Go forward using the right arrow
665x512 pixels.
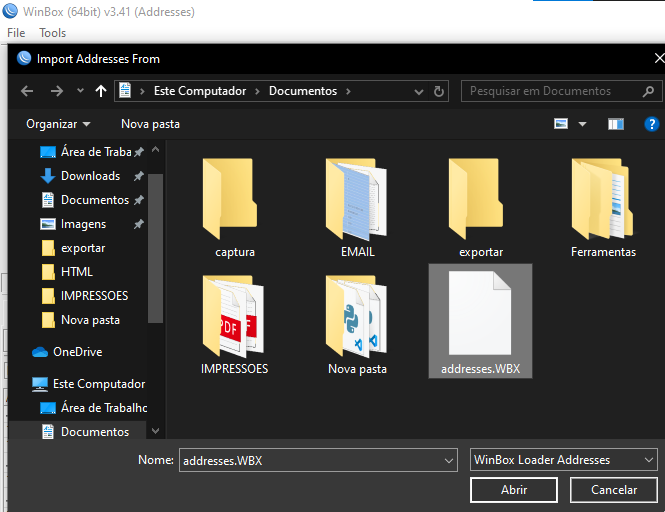tap(56, 91)
